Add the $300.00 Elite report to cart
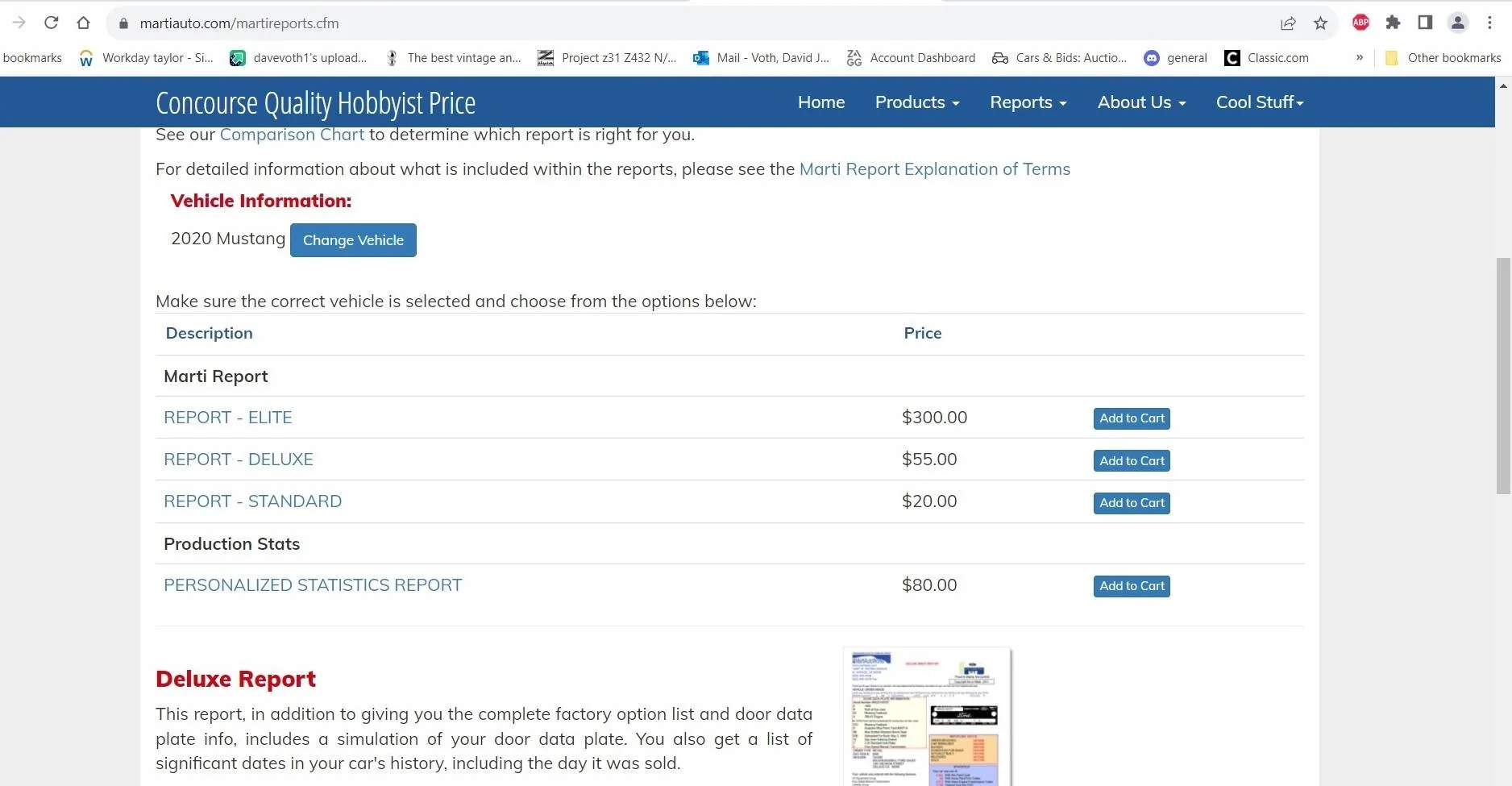The height and width of the screenshot is (786, 1512). (x=1132, y=418)
